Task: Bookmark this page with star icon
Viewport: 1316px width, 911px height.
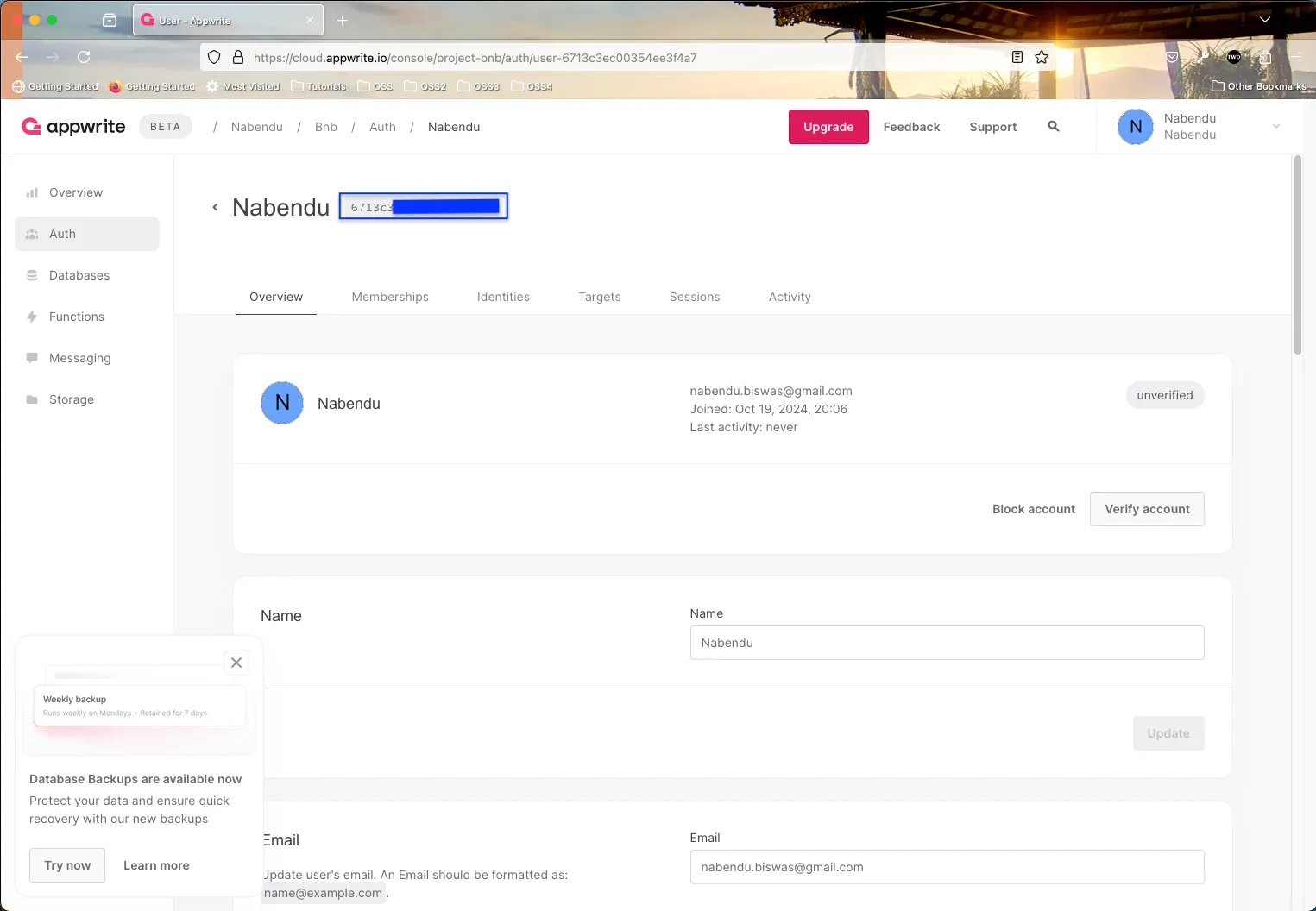Action: [1042, 57]
